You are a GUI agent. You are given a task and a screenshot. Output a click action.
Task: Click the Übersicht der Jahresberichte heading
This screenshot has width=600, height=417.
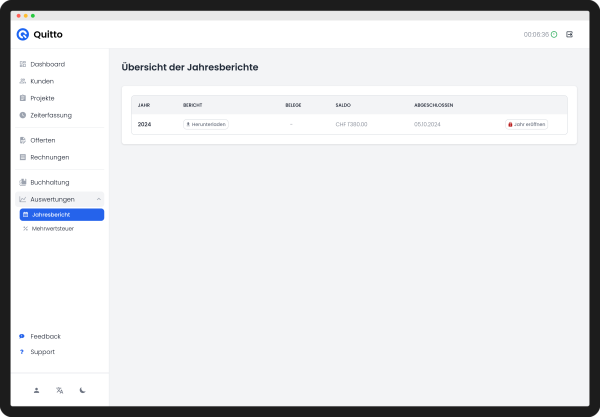[190, 67]
